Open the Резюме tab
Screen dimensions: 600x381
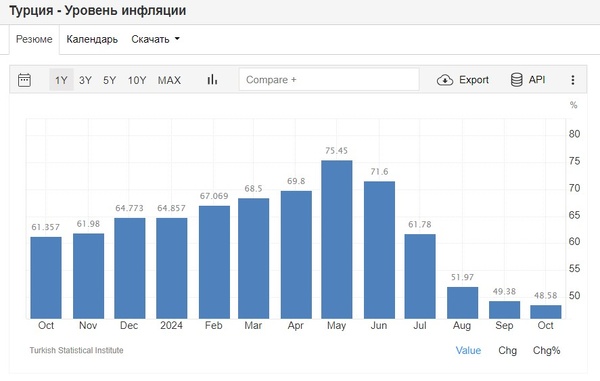coord(34,39)
